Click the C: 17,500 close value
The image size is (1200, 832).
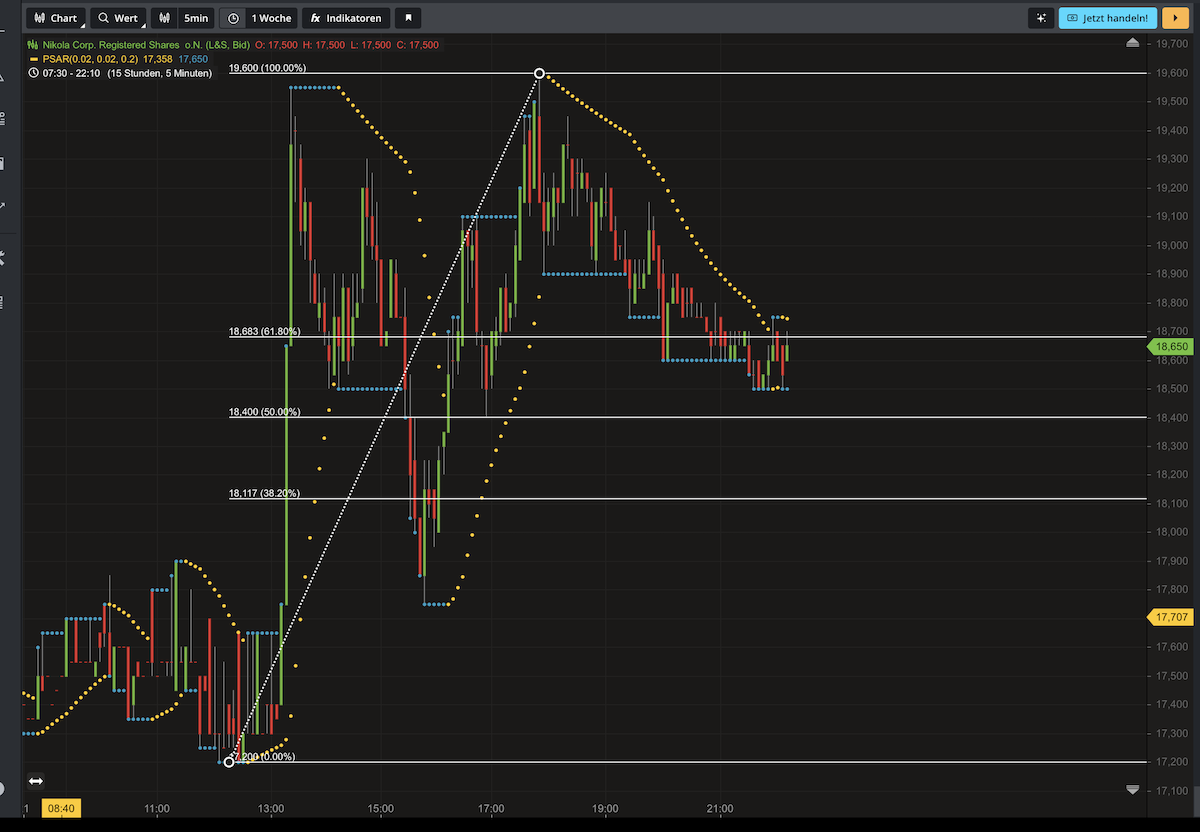pyautogui.click(x=417, y=45)
